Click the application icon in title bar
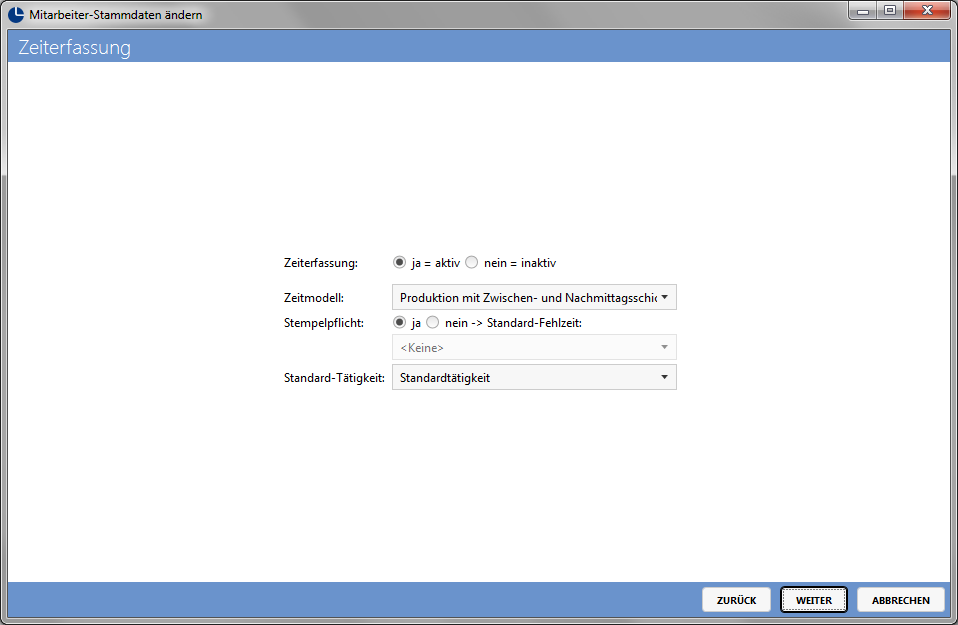The width and height of the screenshot is (958, 625). point(16,14)
